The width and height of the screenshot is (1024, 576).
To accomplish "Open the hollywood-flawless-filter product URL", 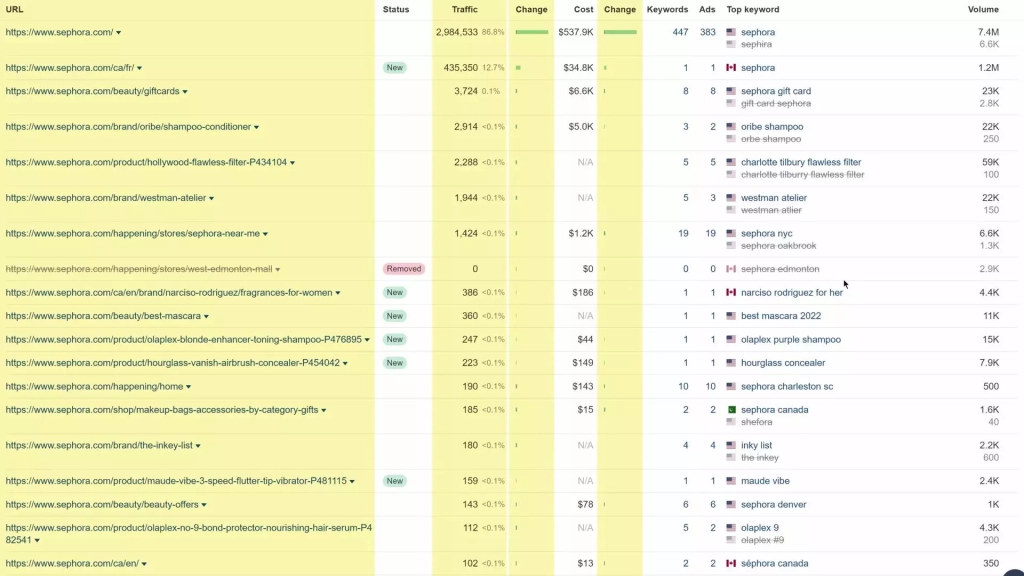I will pos(146,162).
